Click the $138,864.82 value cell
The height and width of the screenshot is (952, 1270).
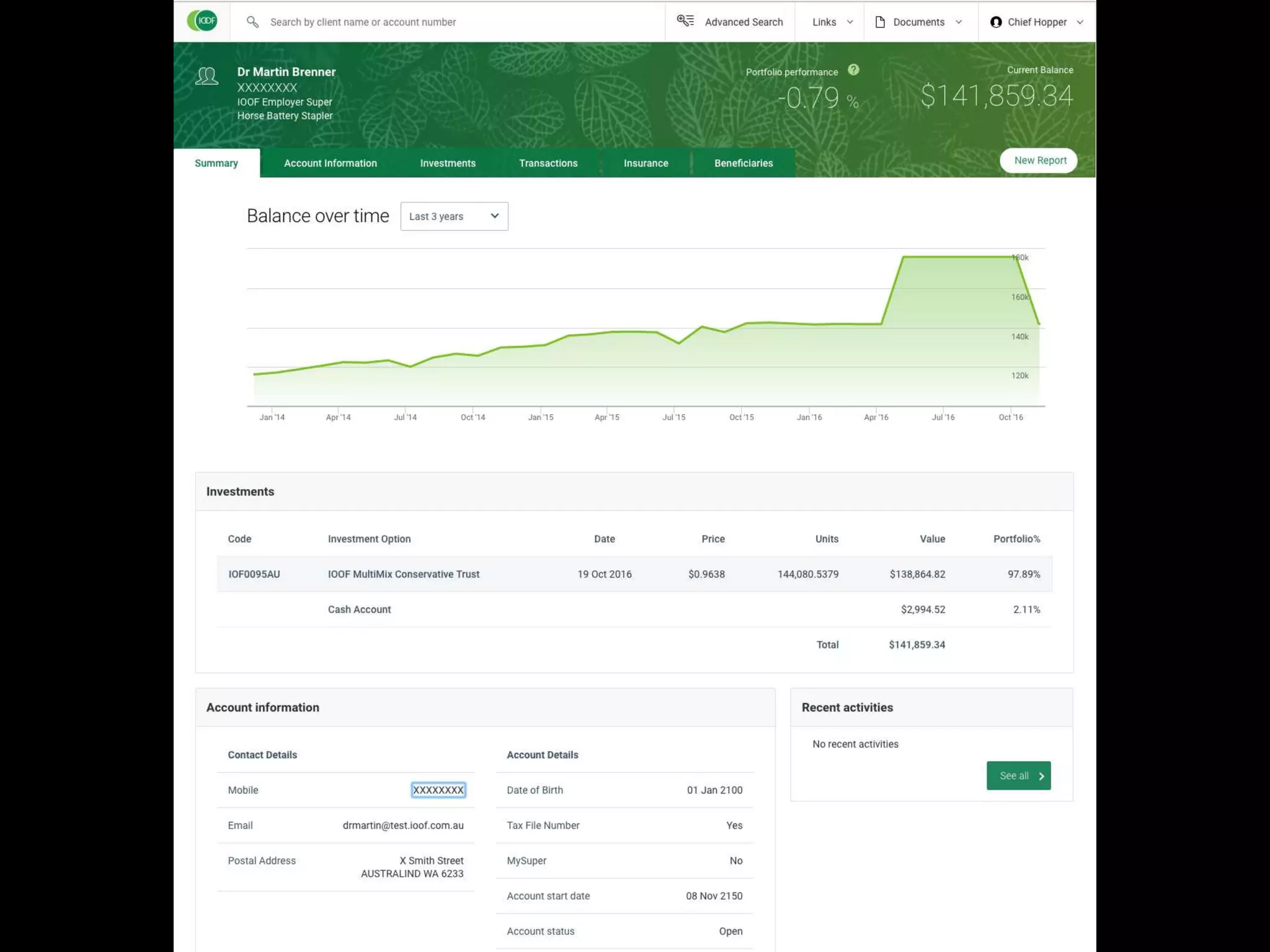(x=917, y=575)
